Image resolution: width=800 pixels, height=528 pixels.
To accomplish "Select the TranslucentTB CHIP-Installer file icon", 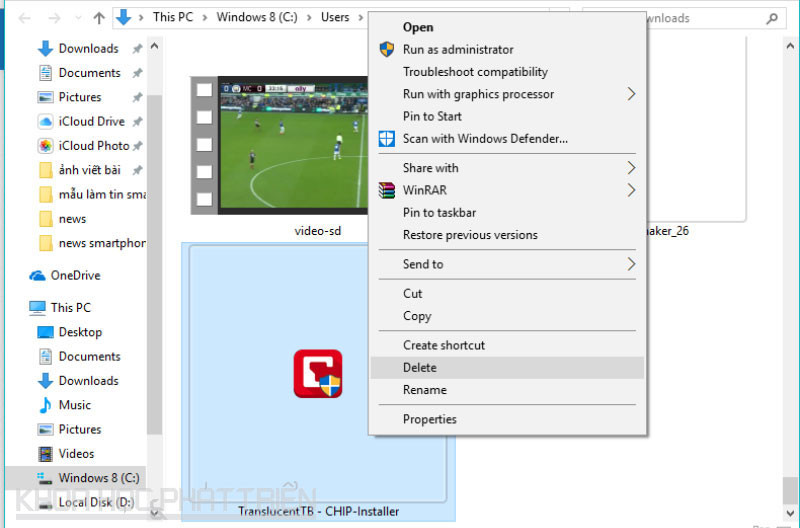I will tap(317, 374).
